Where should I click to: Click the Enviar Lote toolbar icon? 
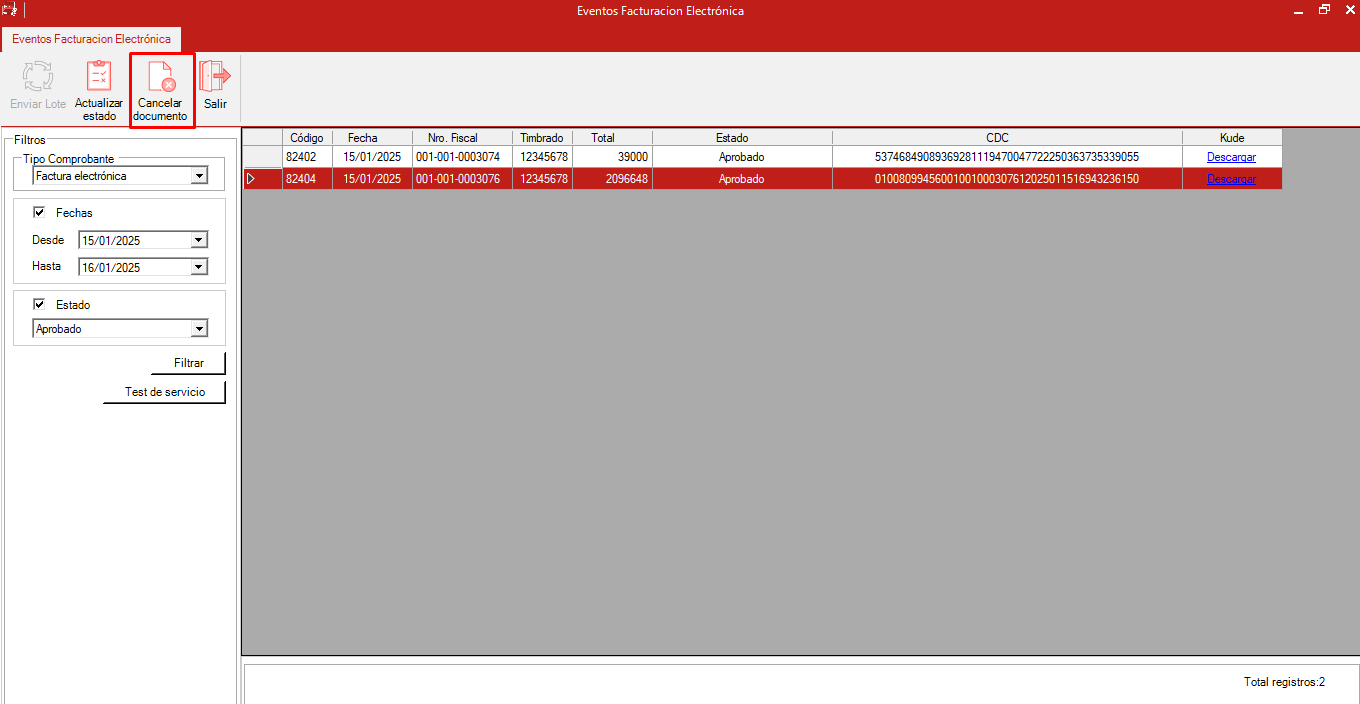click(x=38, y=78)
